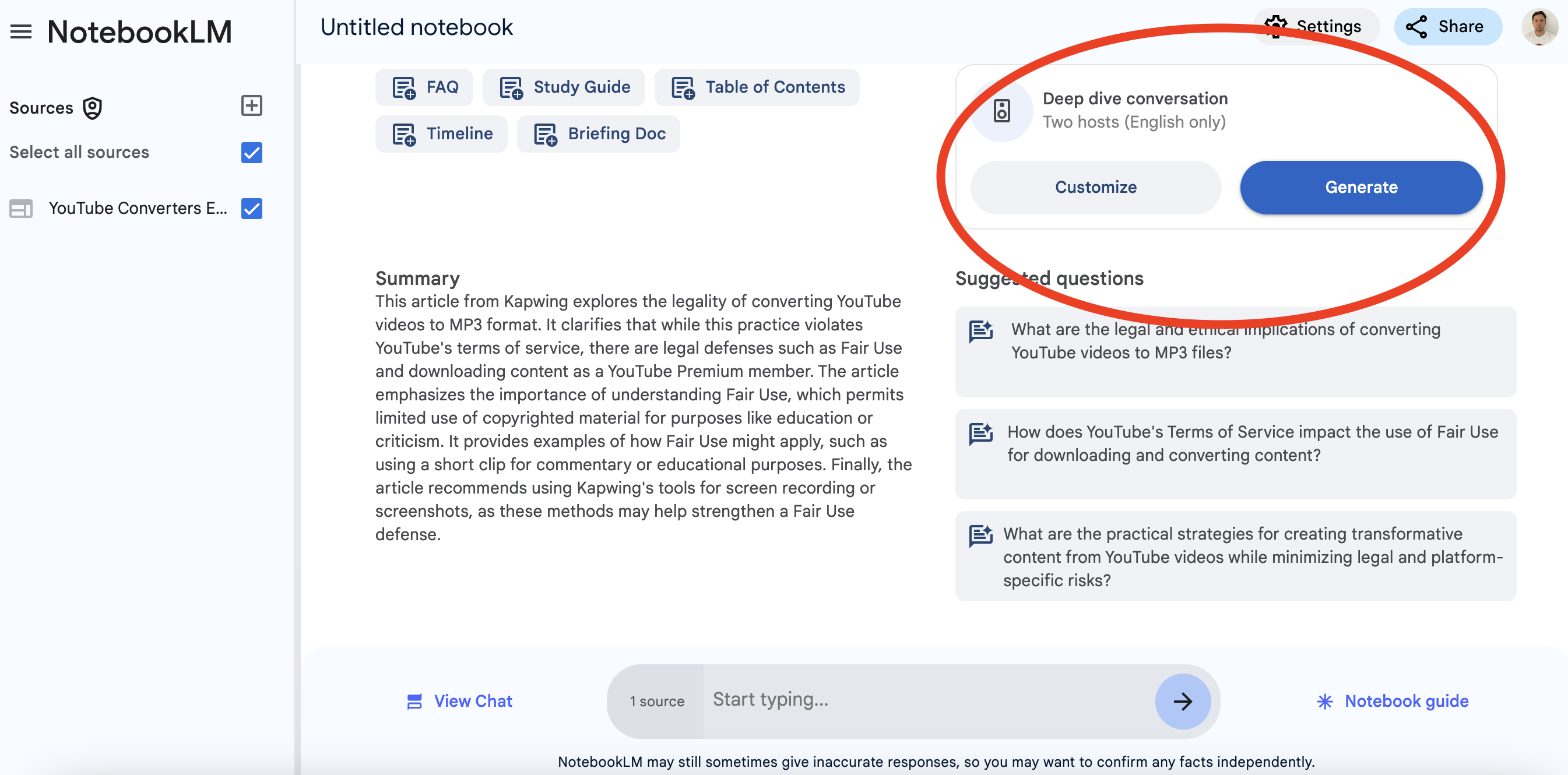1568x775 pixels.
Task: Create a Timeline from the source
Action: 441,133
